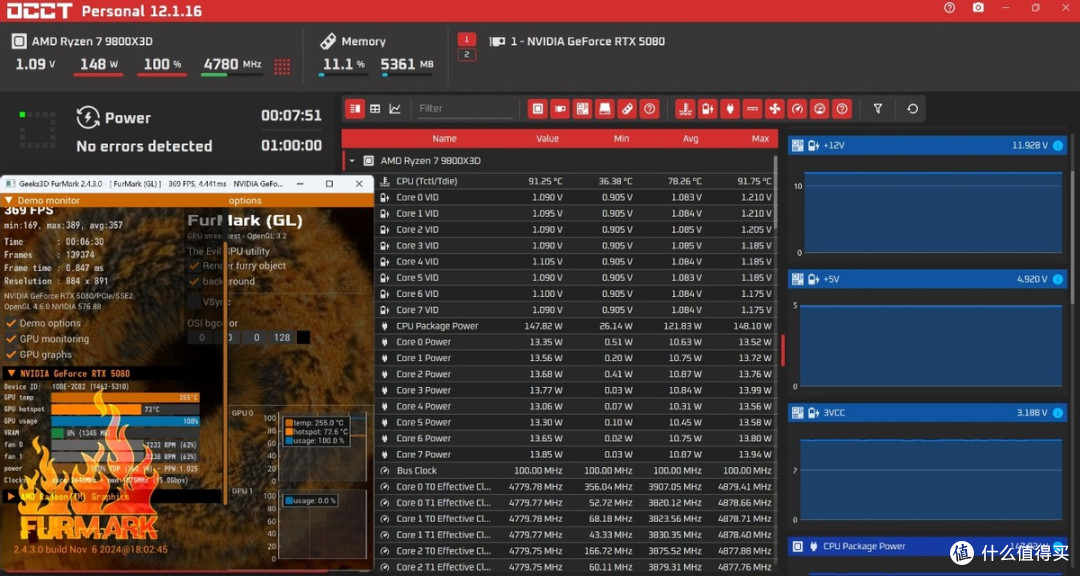Sort sensors by the Avg column
The image size is (1080, 576).
[x=690, y=138]
